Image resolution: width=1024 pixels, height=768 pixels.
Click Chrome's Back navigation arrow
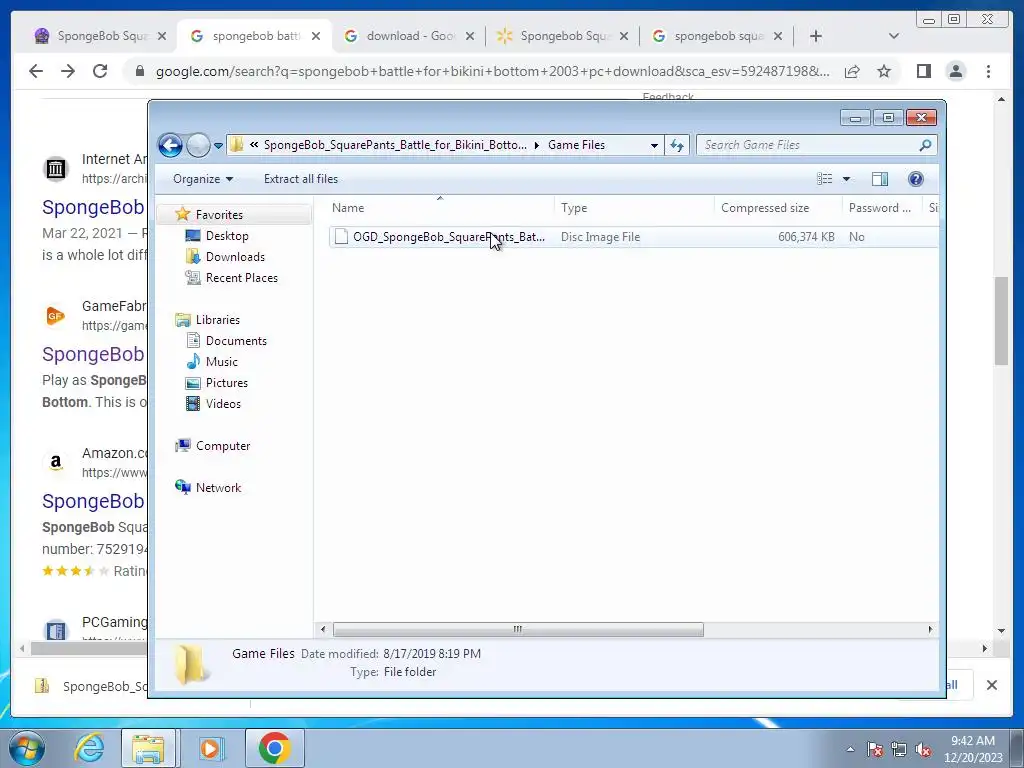[36, 71]
